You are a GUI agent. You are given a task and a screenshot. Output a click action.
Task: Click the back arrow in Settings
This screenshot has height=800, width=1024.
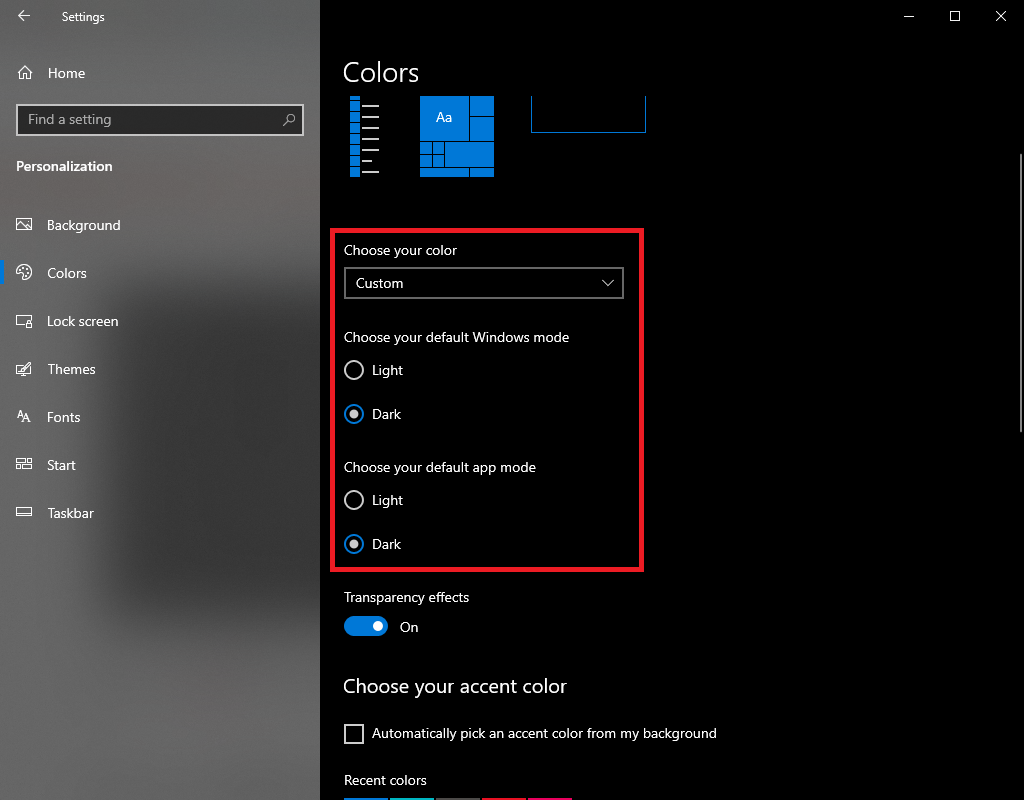(24, 16)
